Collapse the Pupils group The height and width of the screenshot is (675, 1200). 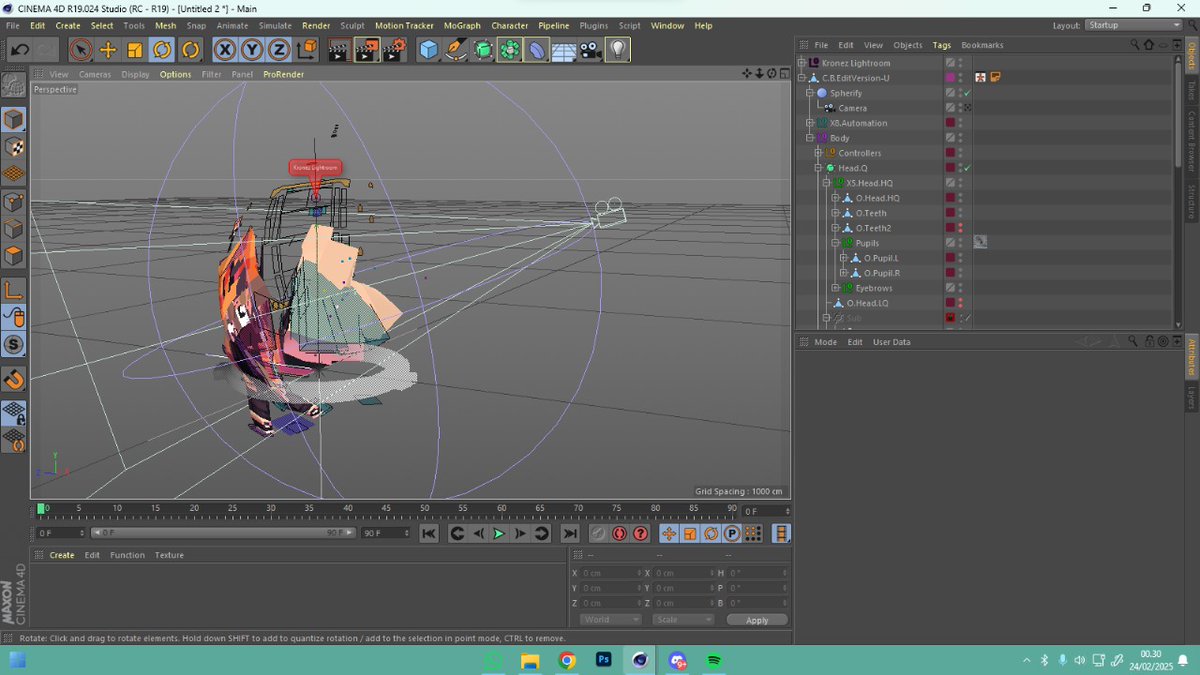coord(835,243)
